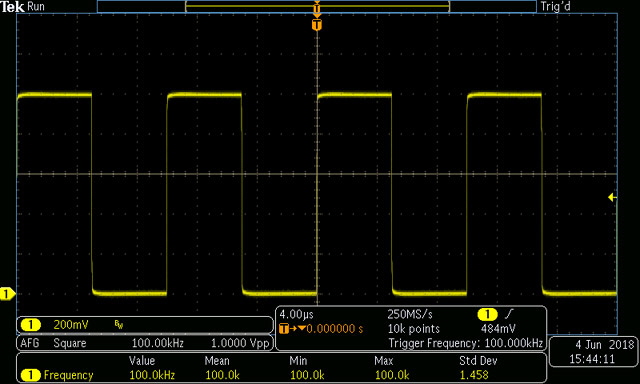The height and width of the screenshot is (384, 640).
Task: Click the date and time readout
Action: click(x=594, y=352)
